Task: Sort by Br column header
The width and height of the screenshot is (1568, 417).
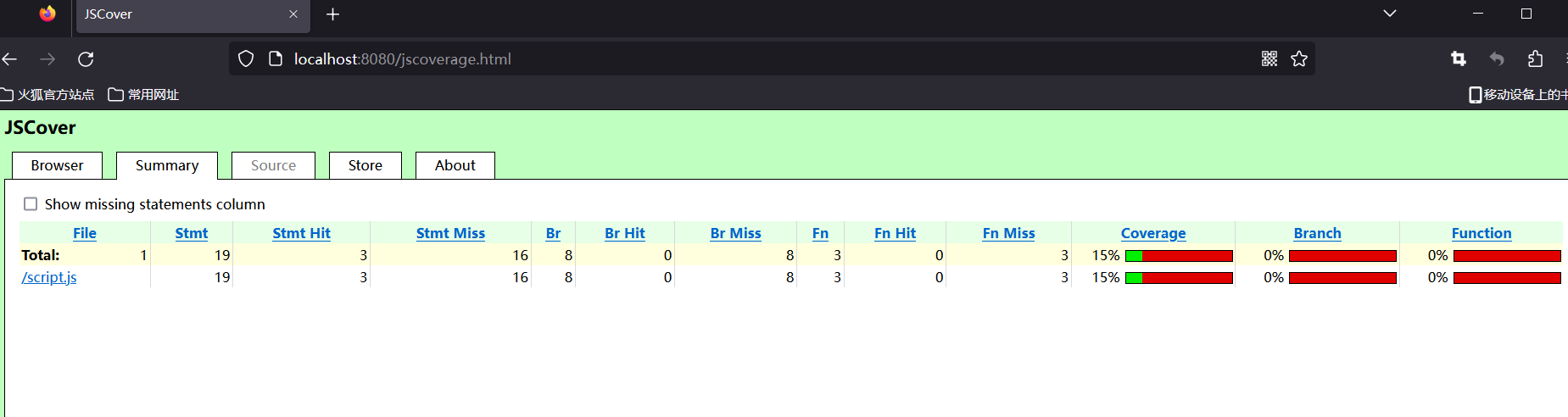Action: coord(553,233)
